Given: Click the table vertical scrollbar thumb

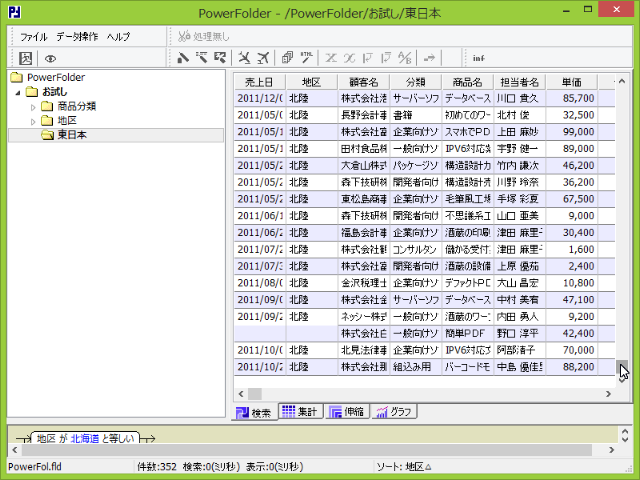Looking at the screenshot, I should pyautogui.click(x=622, y=367).
